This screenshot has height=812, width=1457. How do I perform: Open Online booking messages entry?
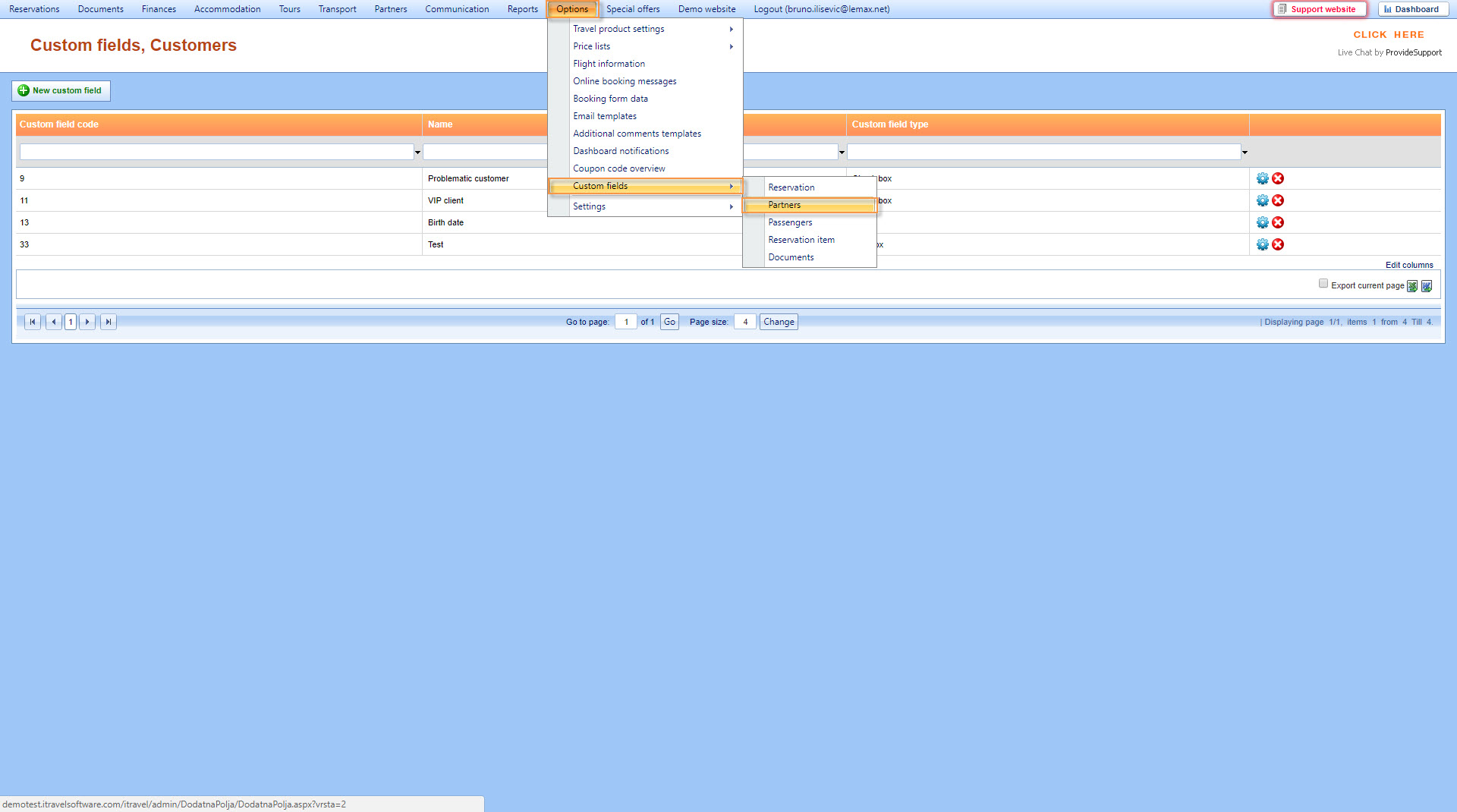coord(645,81)
